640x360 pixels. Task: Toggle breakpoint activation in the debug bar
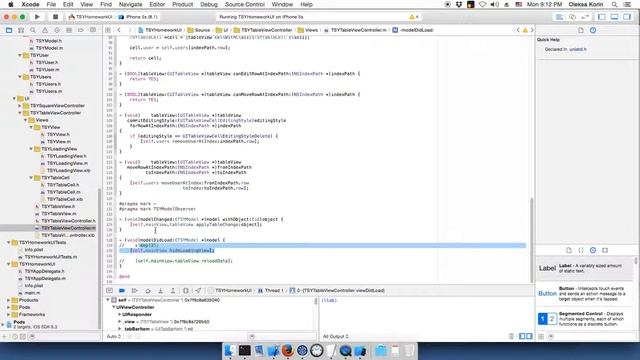point(122,291)
